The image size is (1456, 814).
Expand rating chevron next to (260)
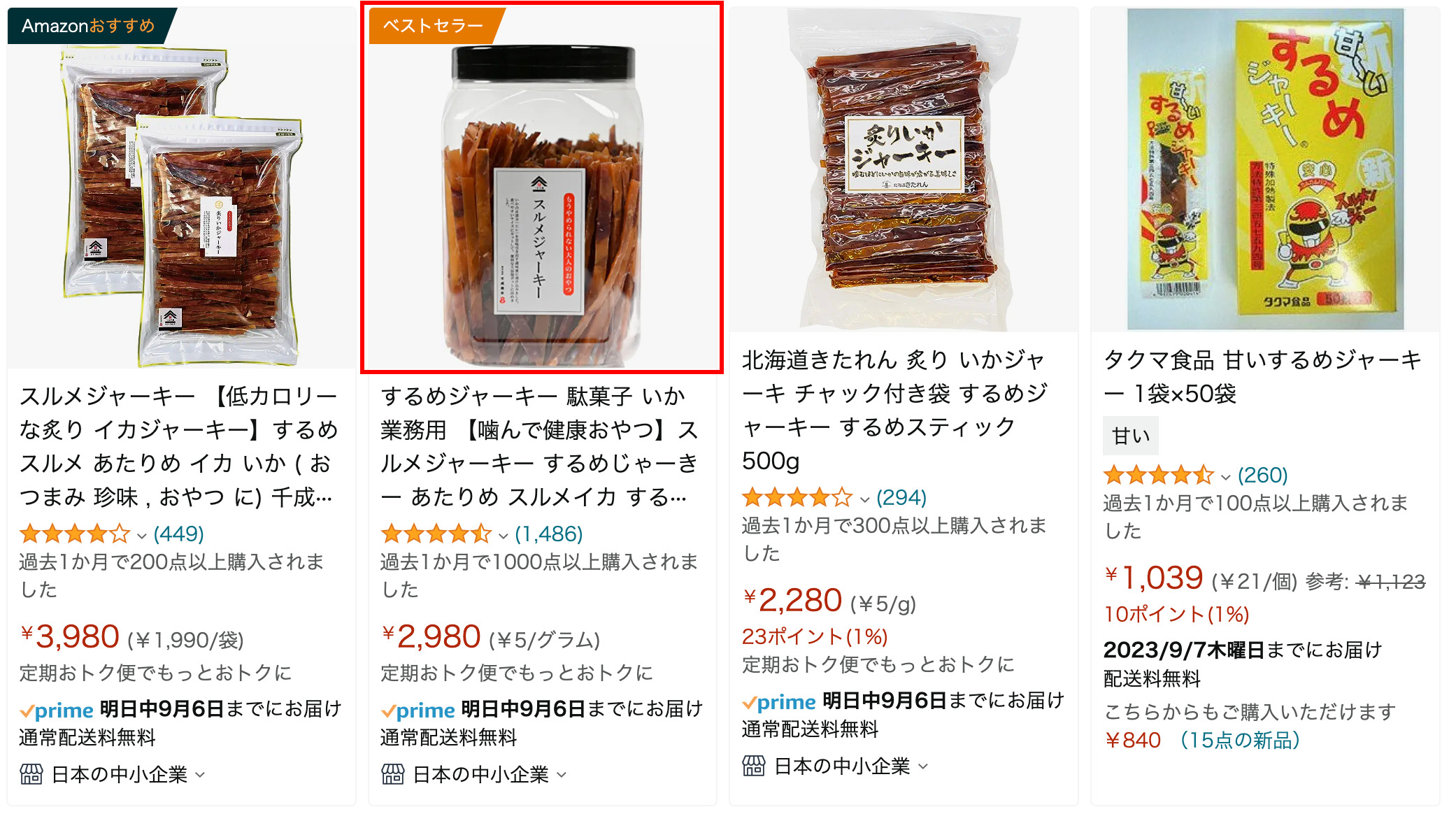(1225, 477)
